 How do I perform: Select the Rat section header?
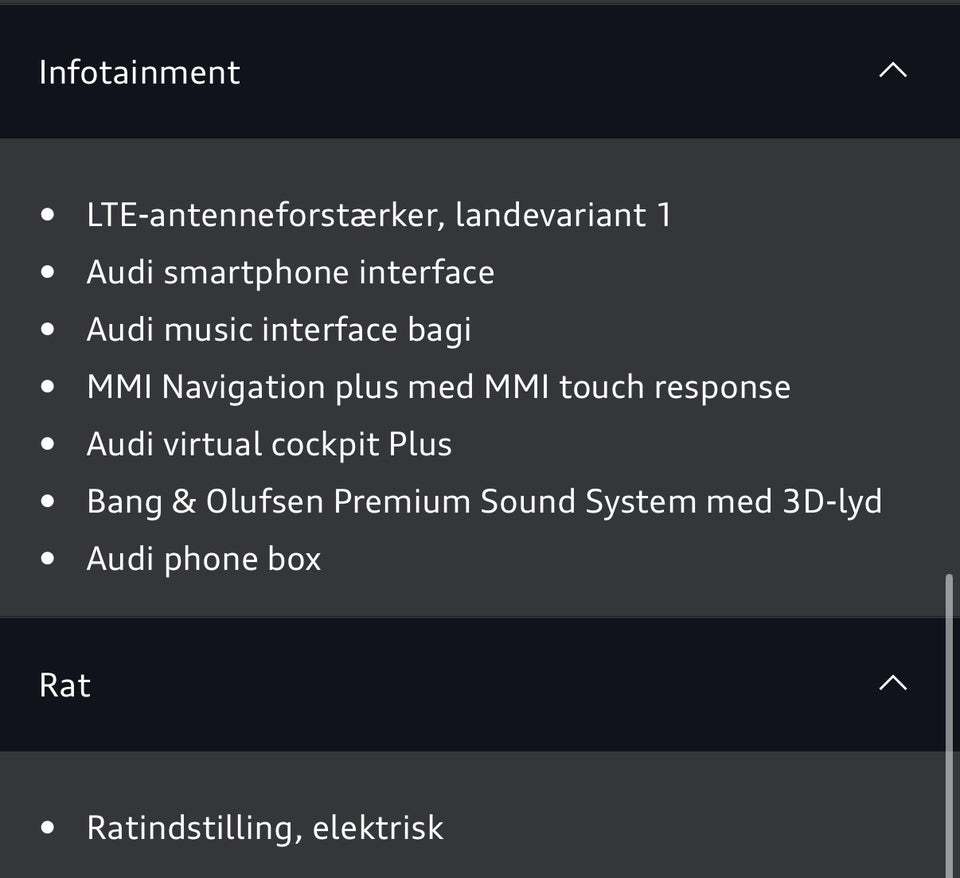(63, 684)
